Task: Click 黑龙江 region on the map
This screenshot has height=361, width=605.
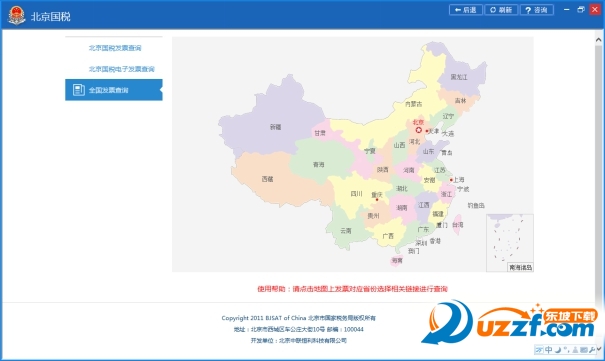Action: pyautogui.click(x=459, y=77)
